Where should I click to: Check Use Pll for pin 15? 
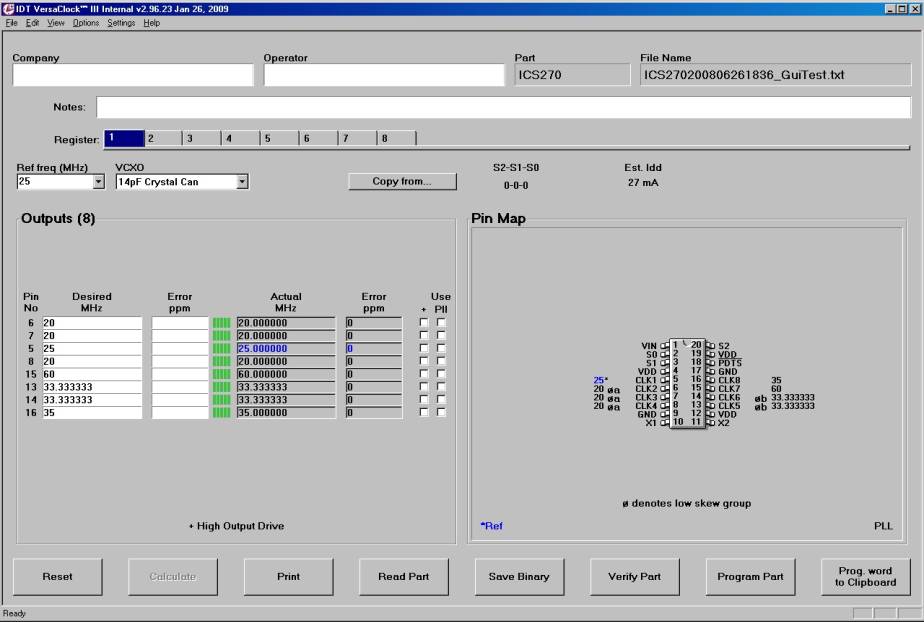441,373
